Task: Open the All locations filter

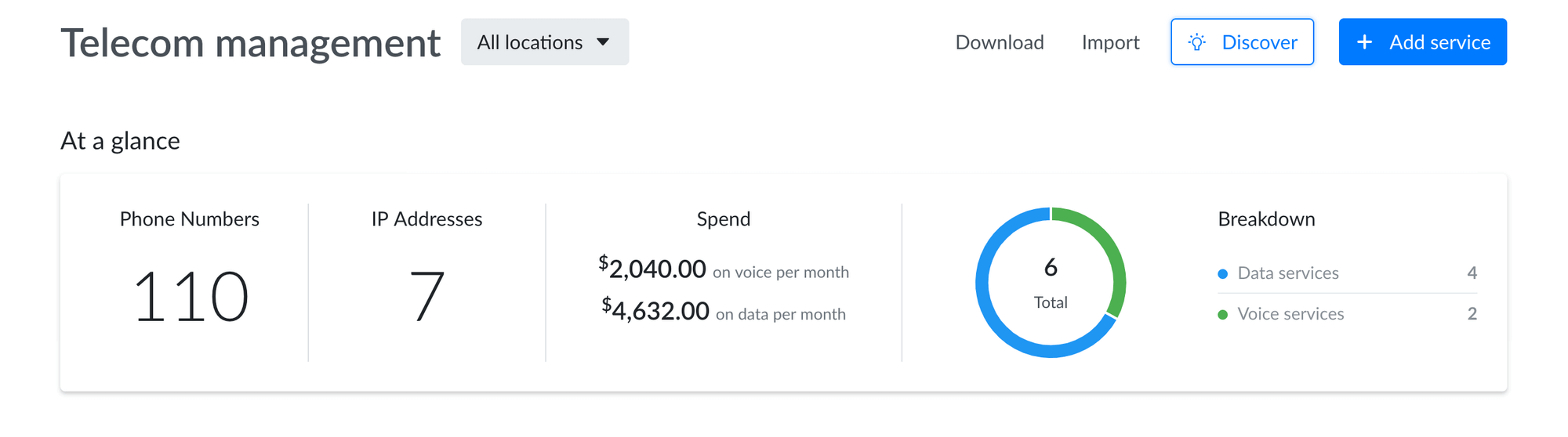Action: [x=531, y=42]
